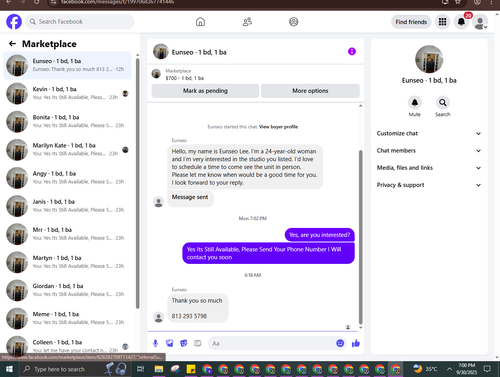This screenshot has height=377, width=500.
Task: Open the Groups icon in top navigation
Action: coord(294,22)
